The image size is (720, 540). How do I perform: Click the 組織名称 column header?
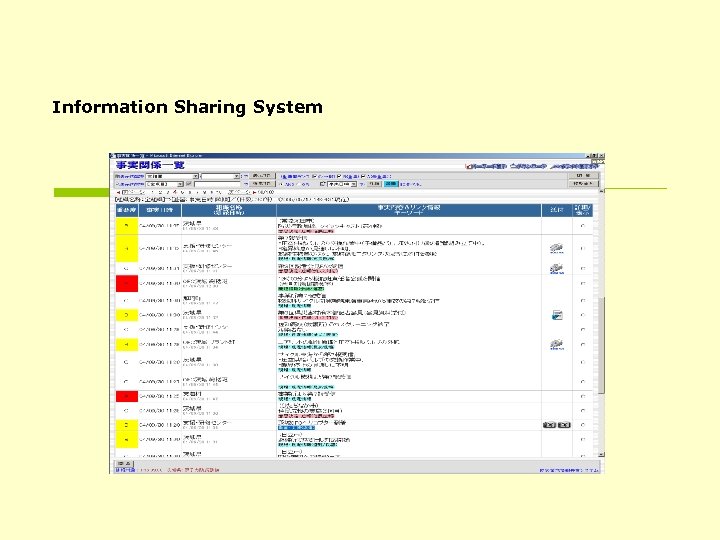pyautogui.click(x=229, y=210)
